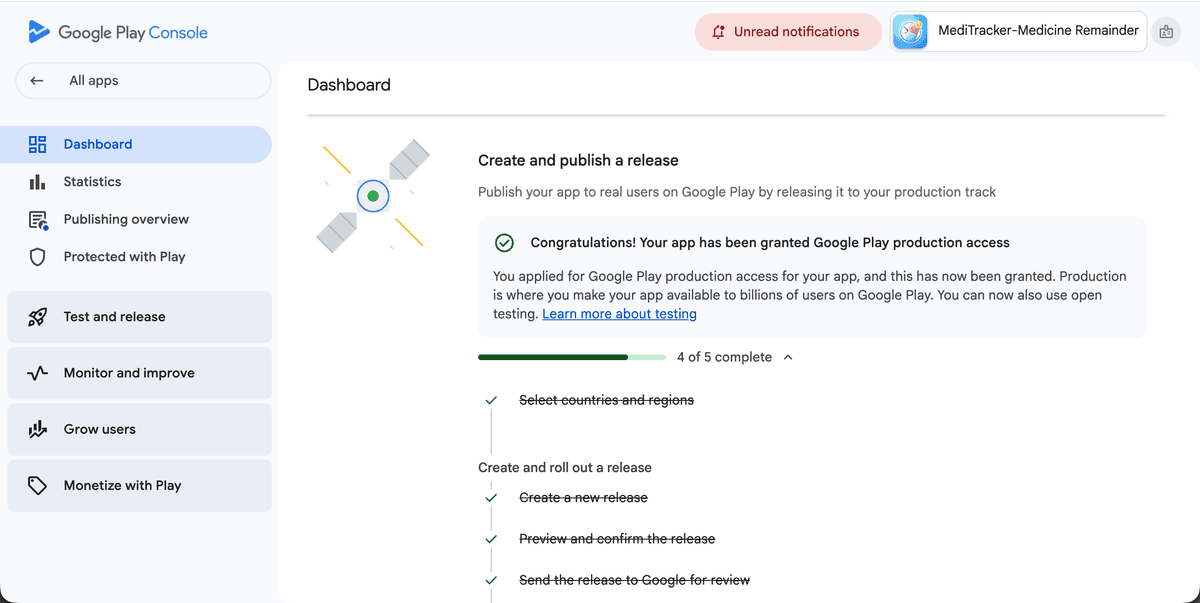
Task: Click the green setup progress bar
Action: pos(571,357)
